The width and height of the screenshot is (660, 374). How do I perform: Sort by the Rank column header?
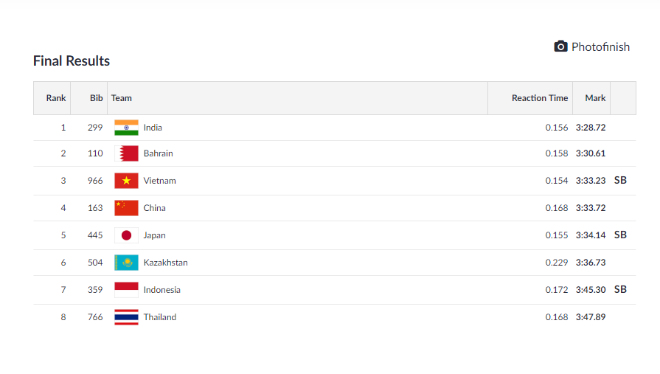click(x=56, y=98)
